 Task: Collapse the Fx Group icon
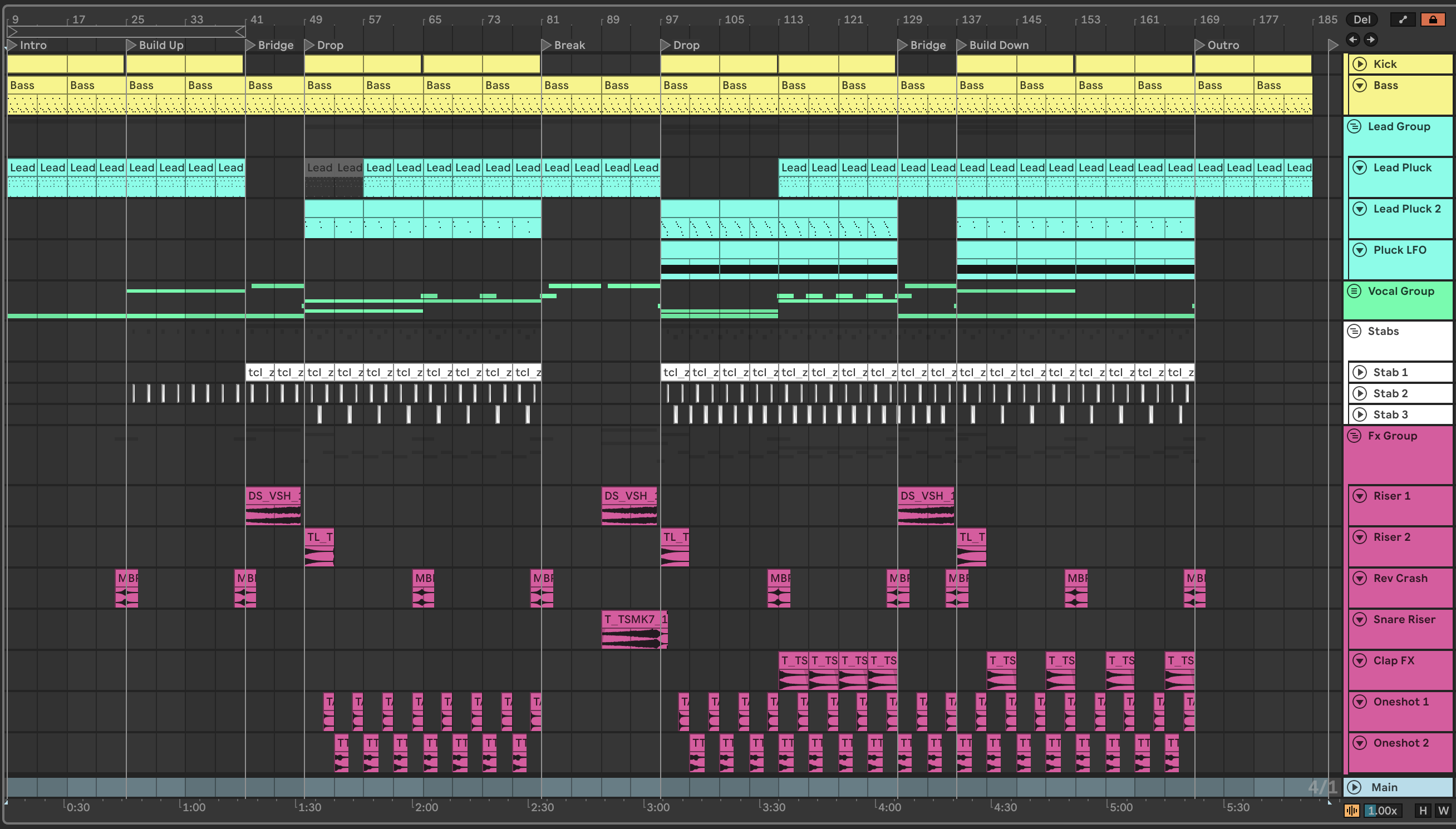(x=1355, y=436)
